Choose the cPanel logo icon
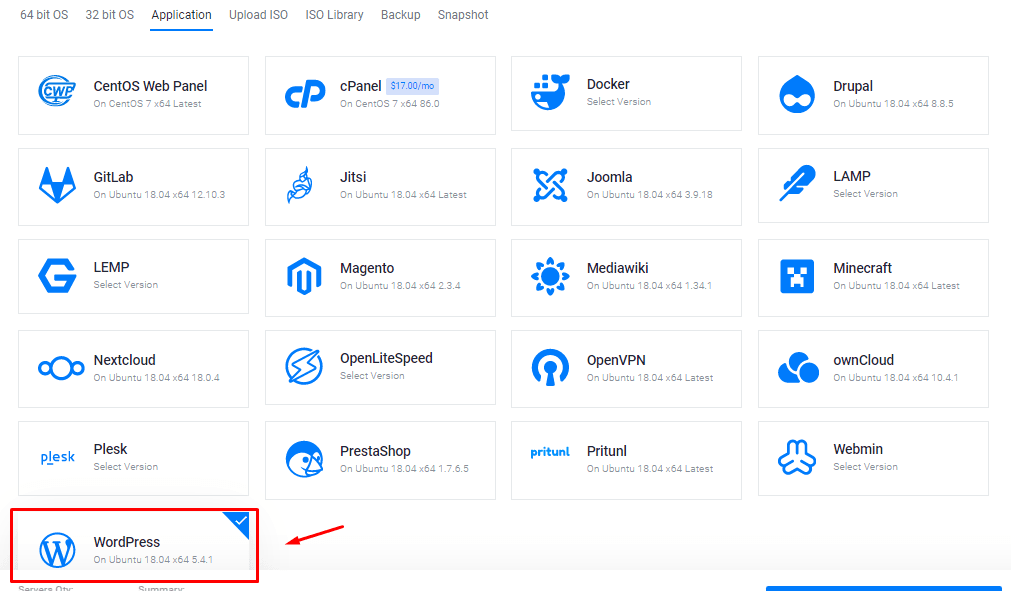Image resolution: width=1011 pixels, height=591 pixels. click(x=305, y=94)
